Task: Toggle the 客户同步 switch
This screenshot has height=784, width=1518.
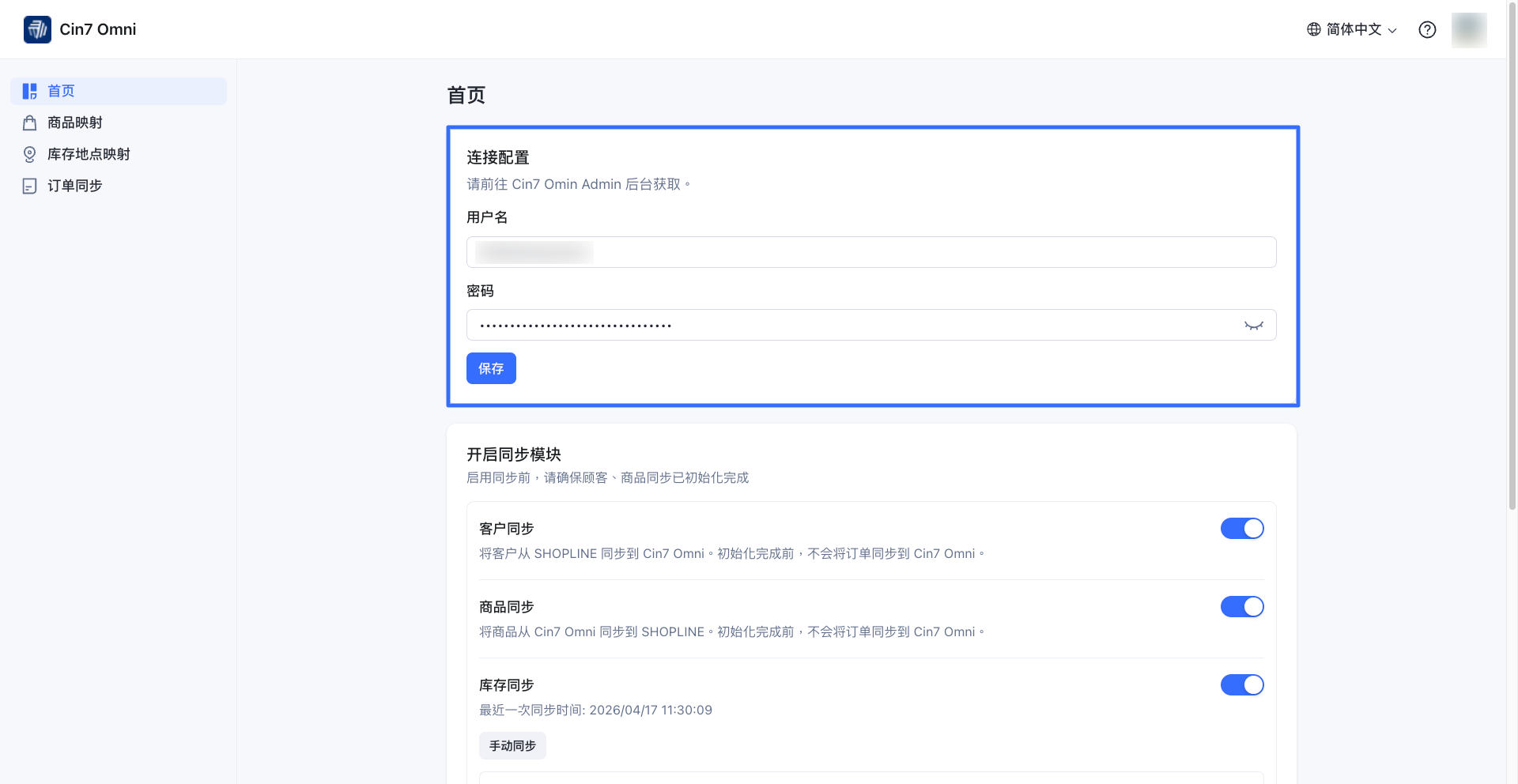Action: click(x=1242, y=528)
